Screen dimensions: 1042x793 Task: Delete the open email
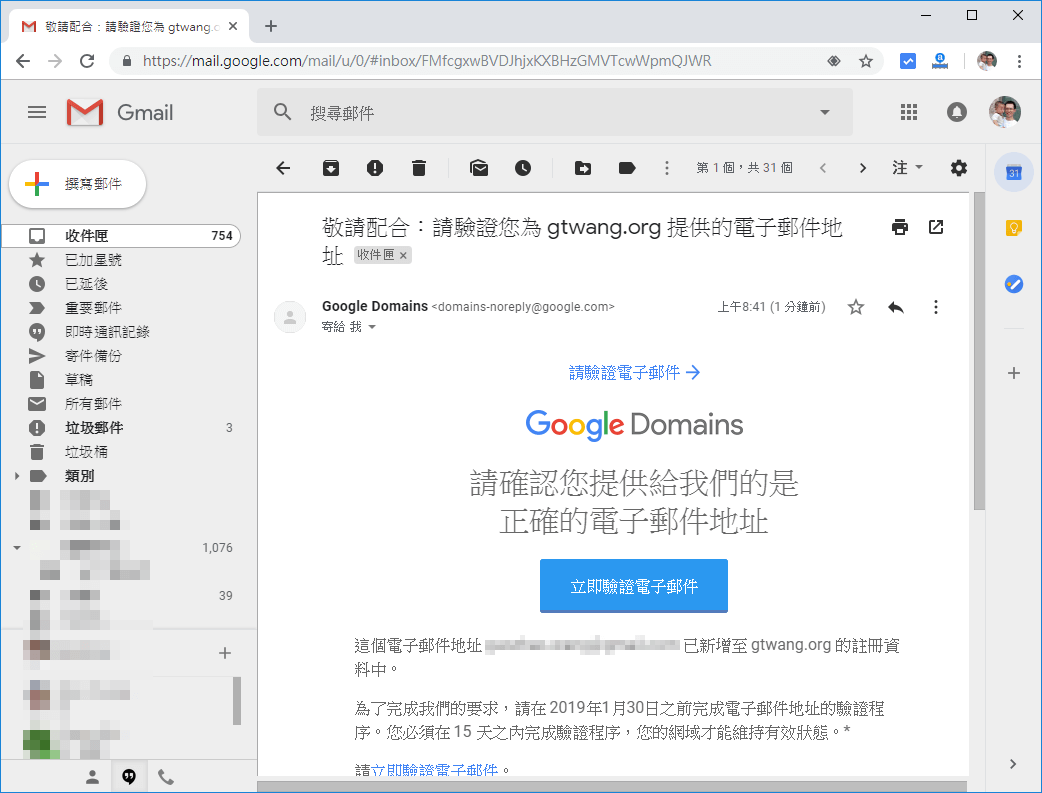tap(418, 168)
